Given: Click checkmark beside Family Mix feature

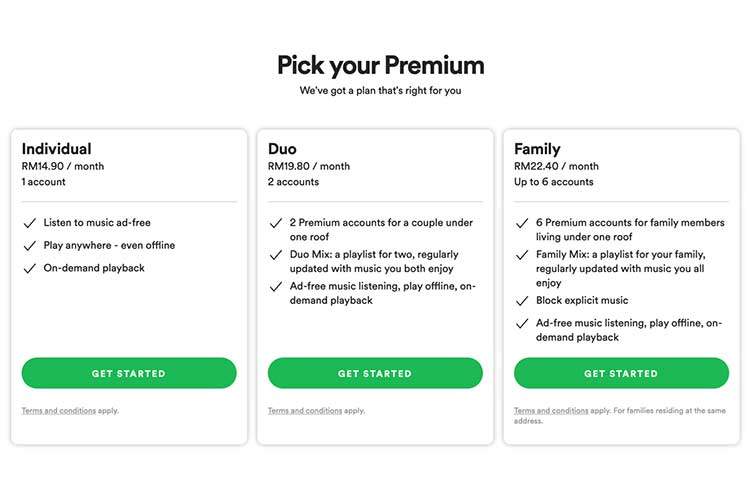Looking at the screenshot, I should click(x=521, y=255).
